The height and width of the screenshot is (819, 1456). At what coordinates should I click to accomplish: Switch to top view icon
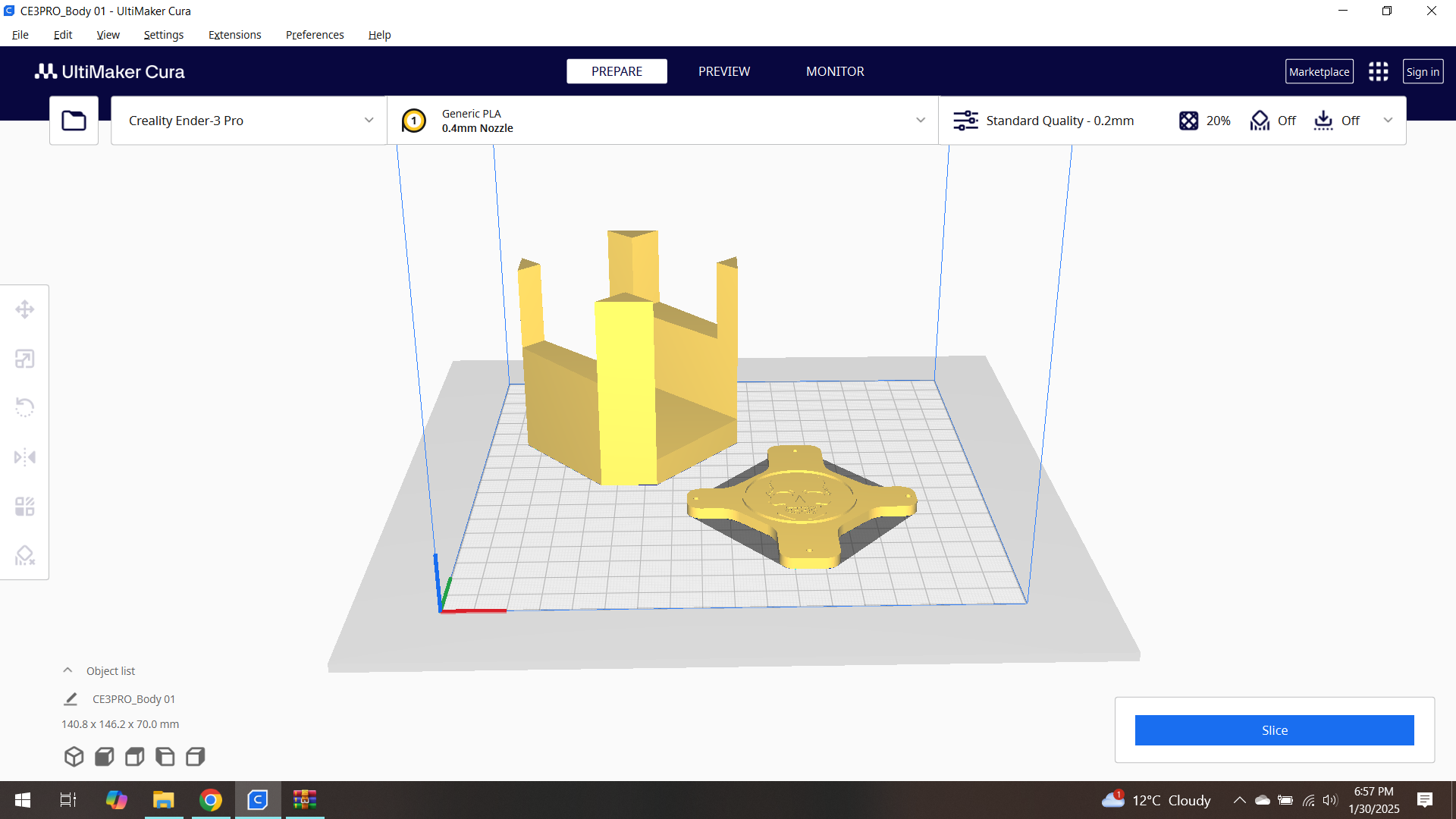click(134, 756)
